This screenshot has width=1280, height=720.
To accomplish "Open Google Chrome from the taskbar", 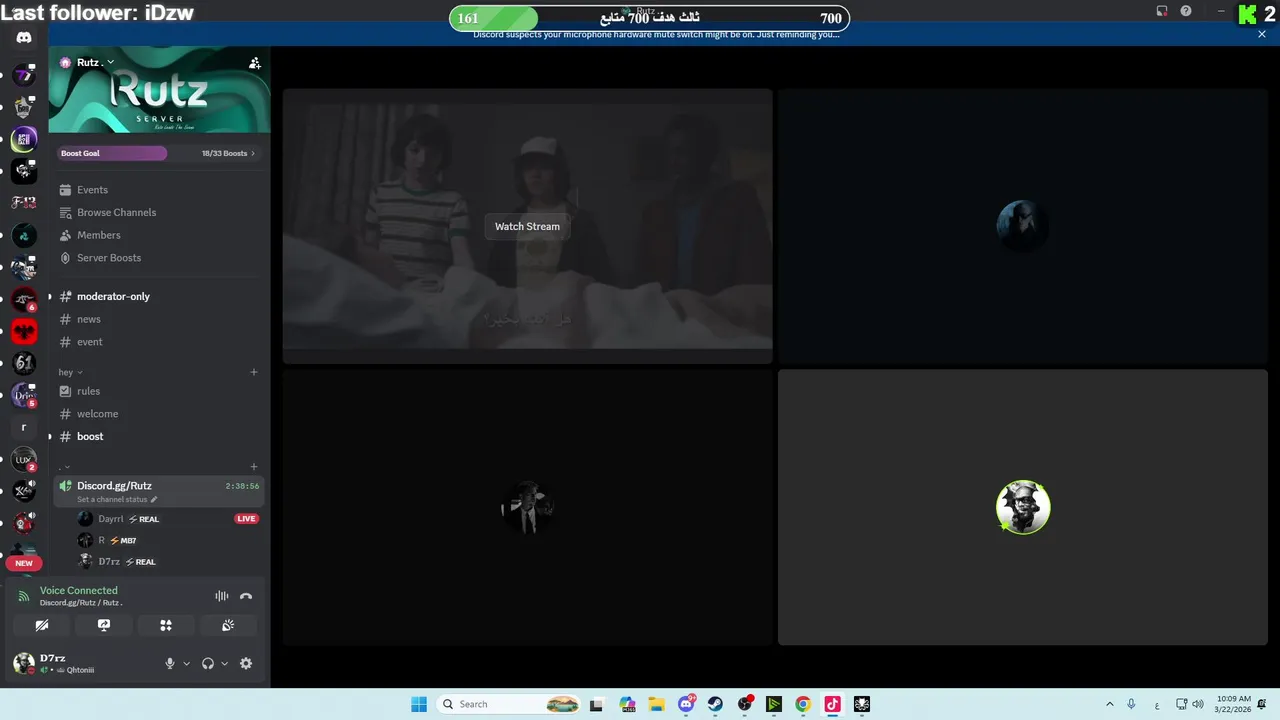I will (803, 704).
